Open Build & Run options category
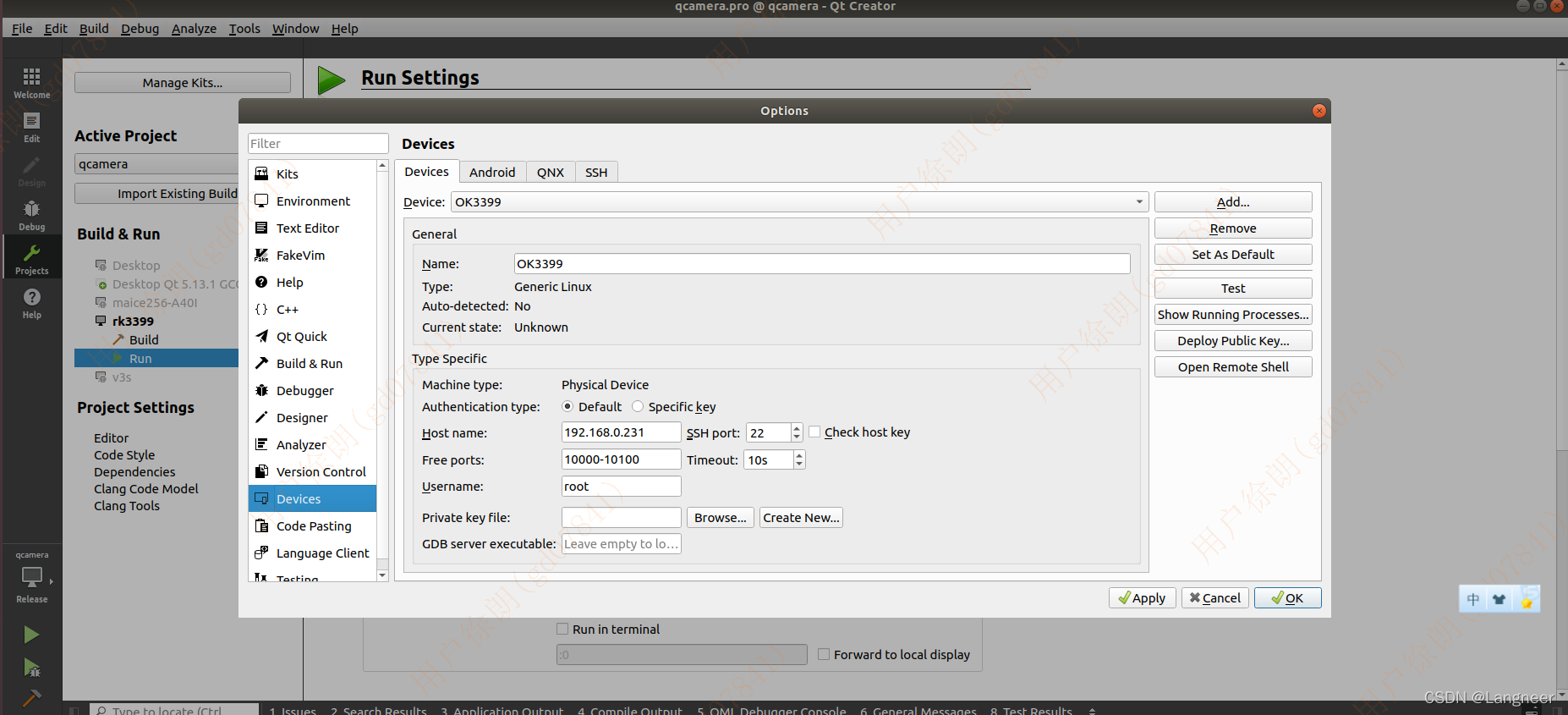Viewport: 1568px width, 715px height. (312, 363)
